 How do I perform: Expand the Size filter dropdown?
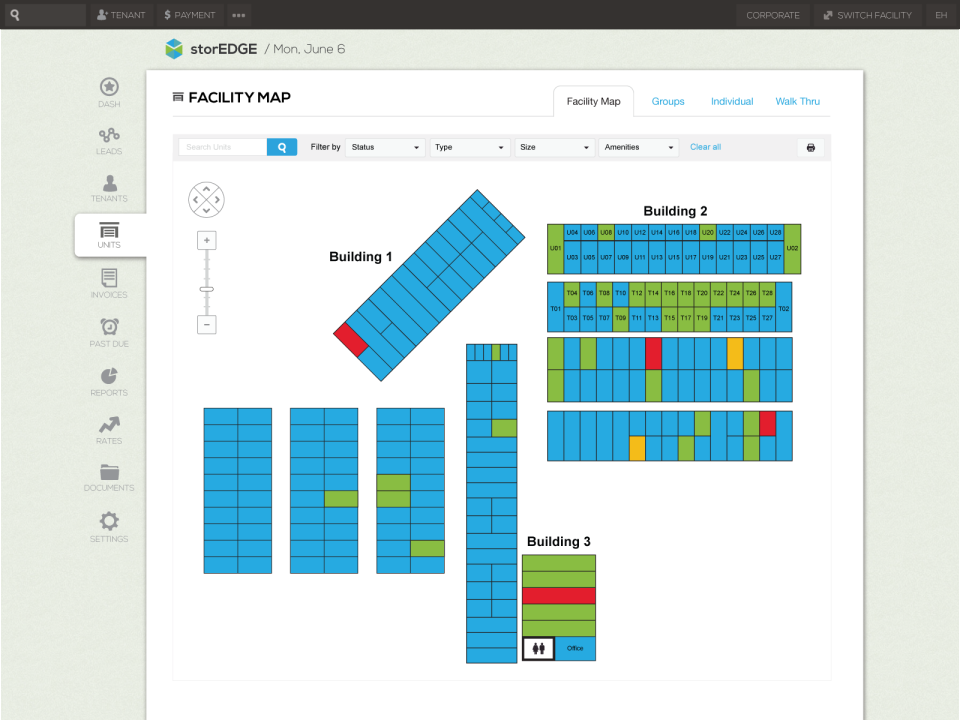click(x=554, y=147)
